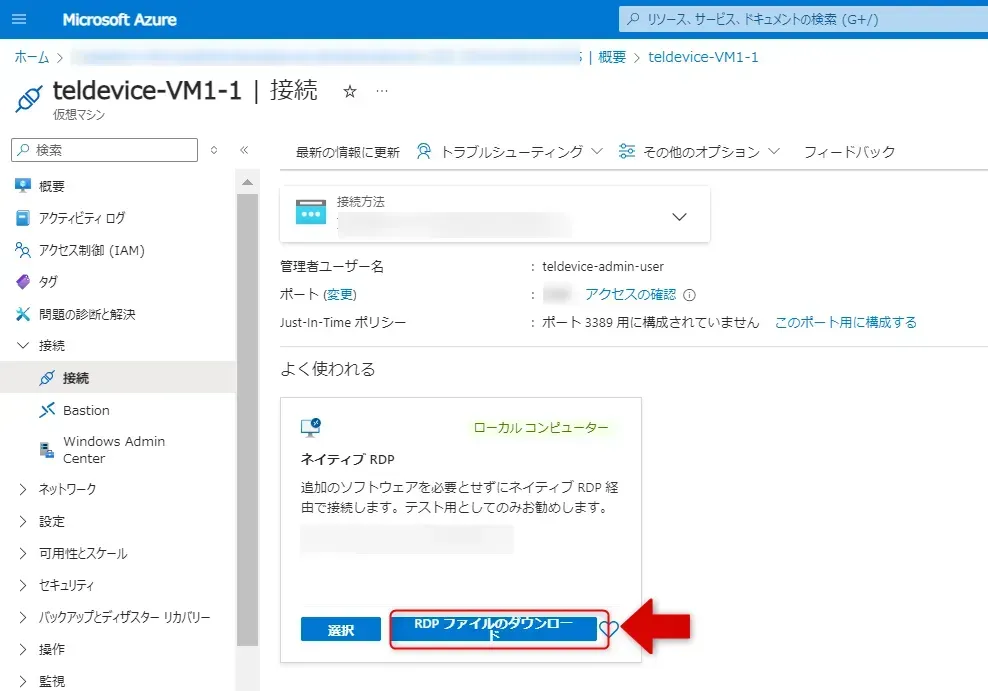
Task: Select Bastion in the sidebar
Action: pyautogui.click(x=86, y=410)
